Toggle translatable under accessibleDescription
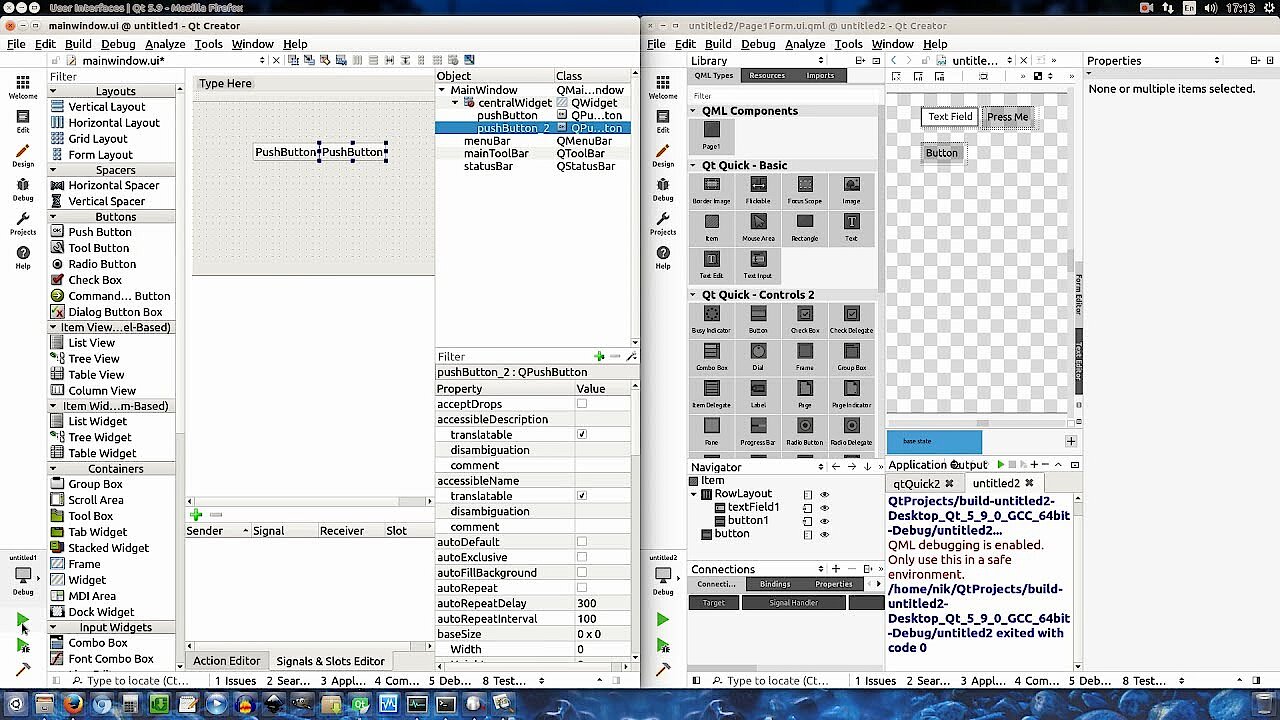This screenshot has height=720, width=1280. tap(581, 435)
